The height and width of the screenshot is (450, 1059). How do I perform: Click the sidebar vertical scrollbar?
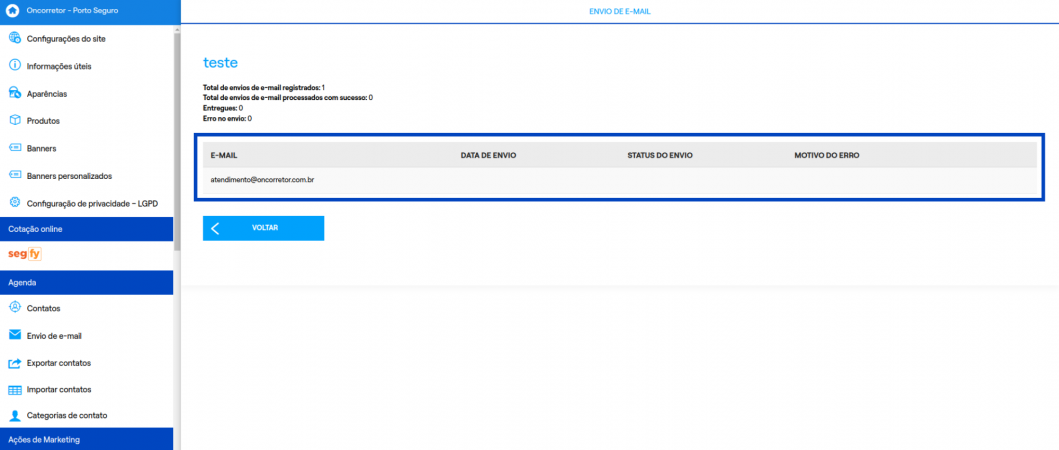click(x=177, y=135)
